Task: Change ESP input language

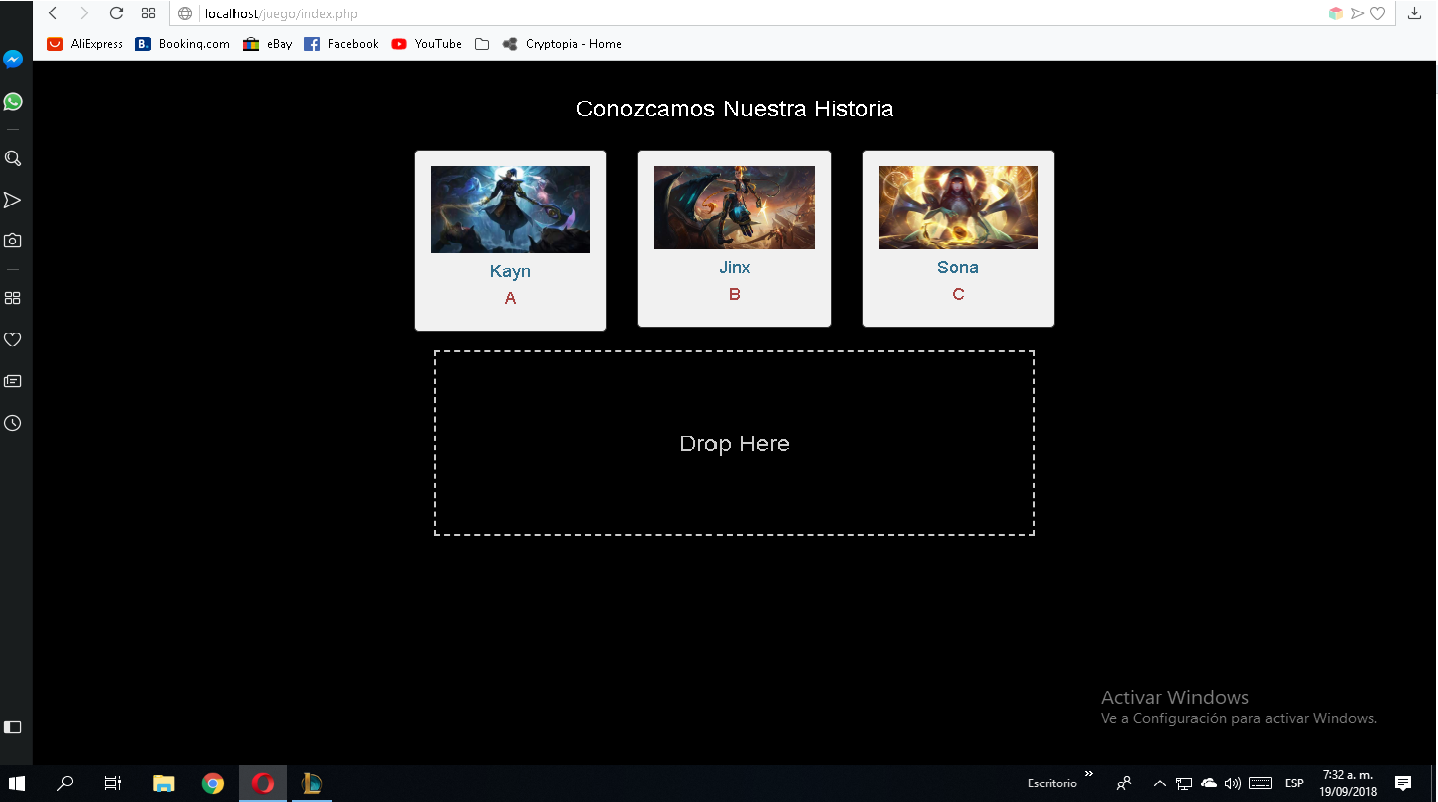Action: coord(1294,783)
